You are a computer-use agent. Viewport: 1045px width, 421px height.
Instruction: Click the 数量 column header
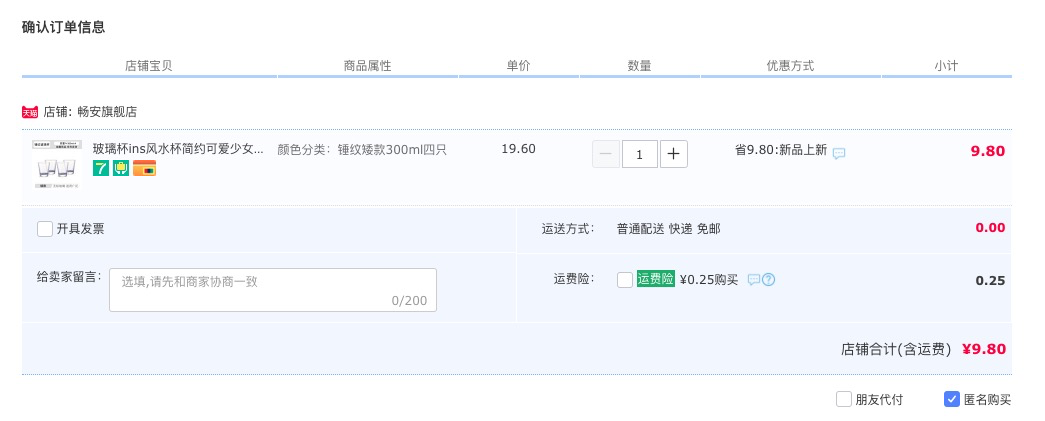639,66
